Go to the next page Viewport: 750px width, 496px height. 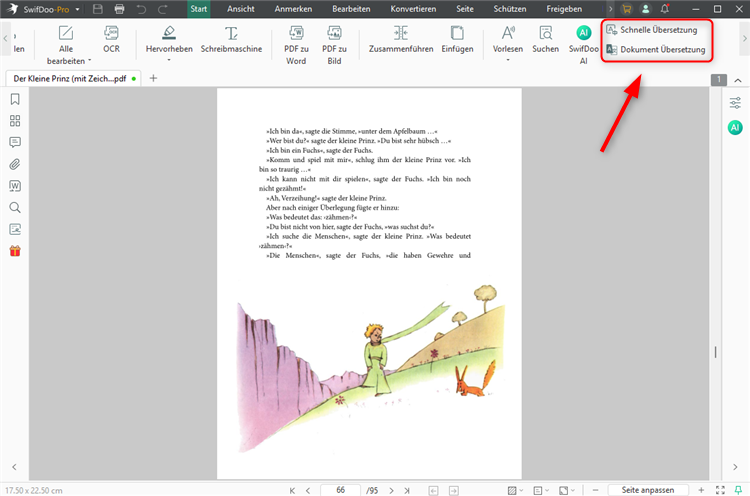391,490
